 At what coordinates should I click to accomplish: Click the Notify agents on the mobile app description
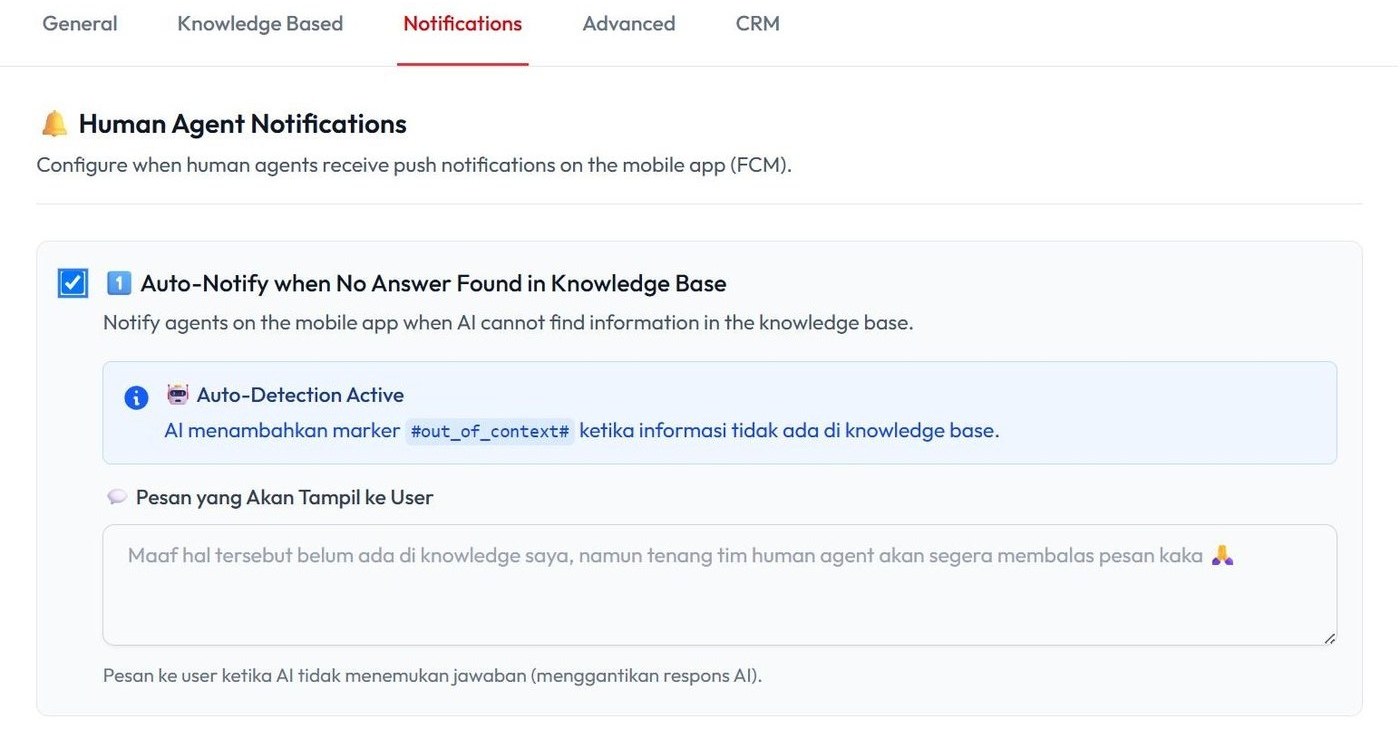point(508,323)
